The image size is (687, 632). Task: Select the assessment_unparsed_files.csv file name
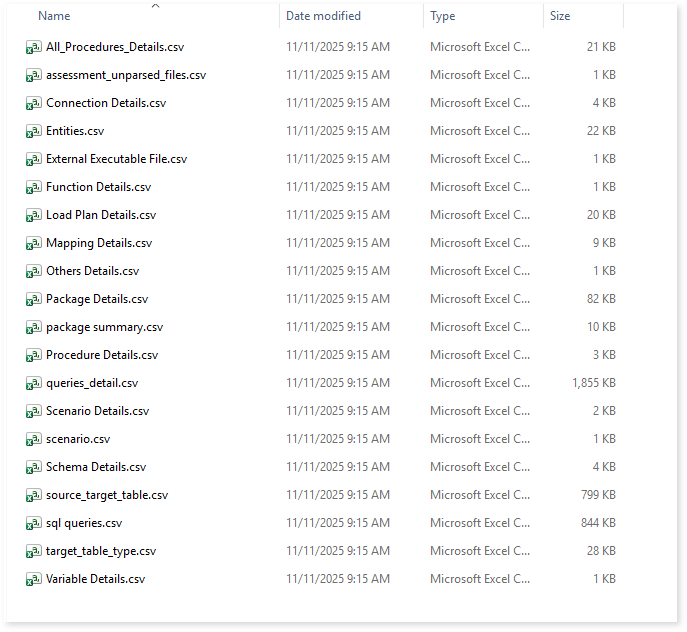pos(126,75)
